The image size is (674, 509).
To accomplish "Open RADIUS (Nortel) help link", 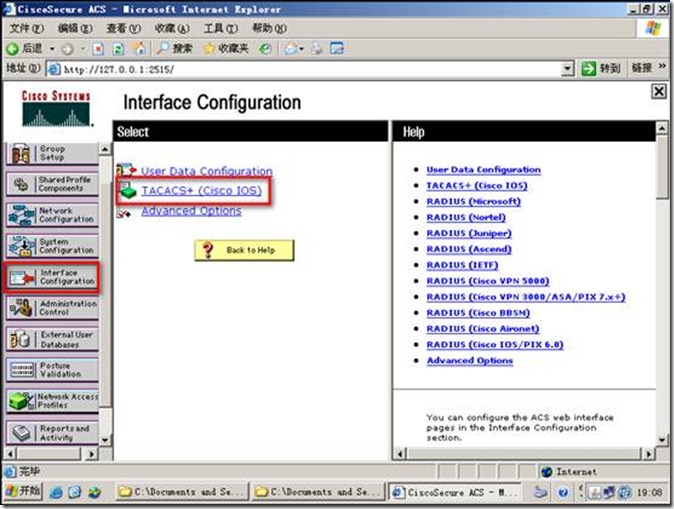I will [466, 217].
